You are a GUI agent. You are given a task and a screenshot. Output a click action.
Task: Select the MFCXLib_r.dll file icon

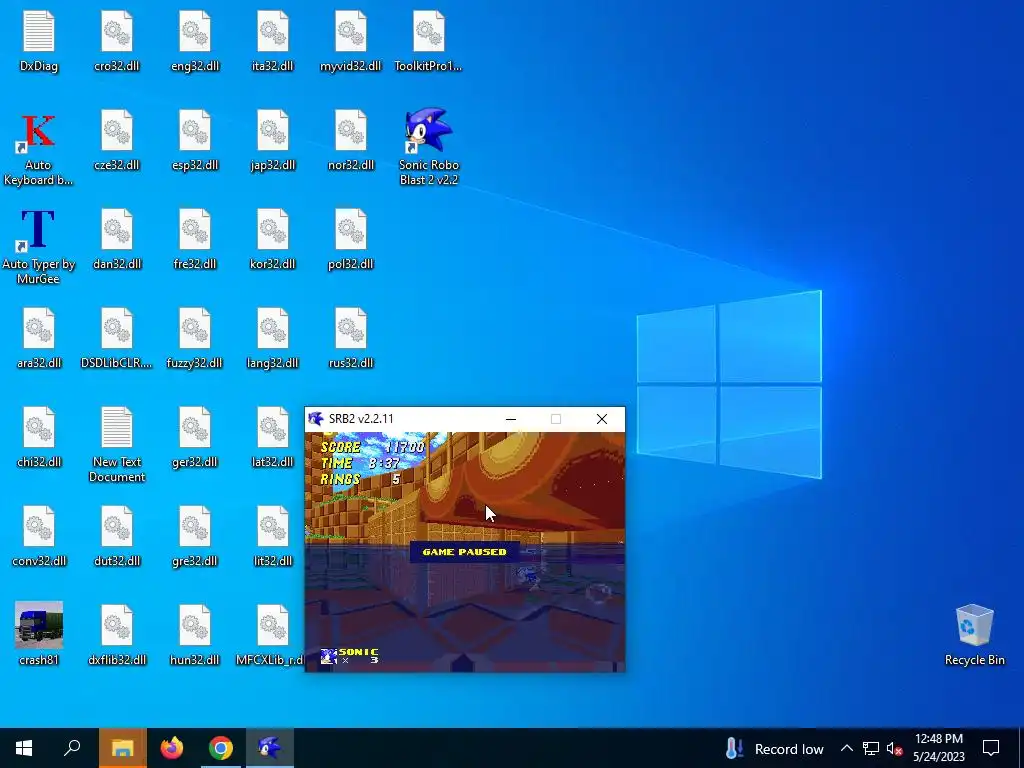273,625
